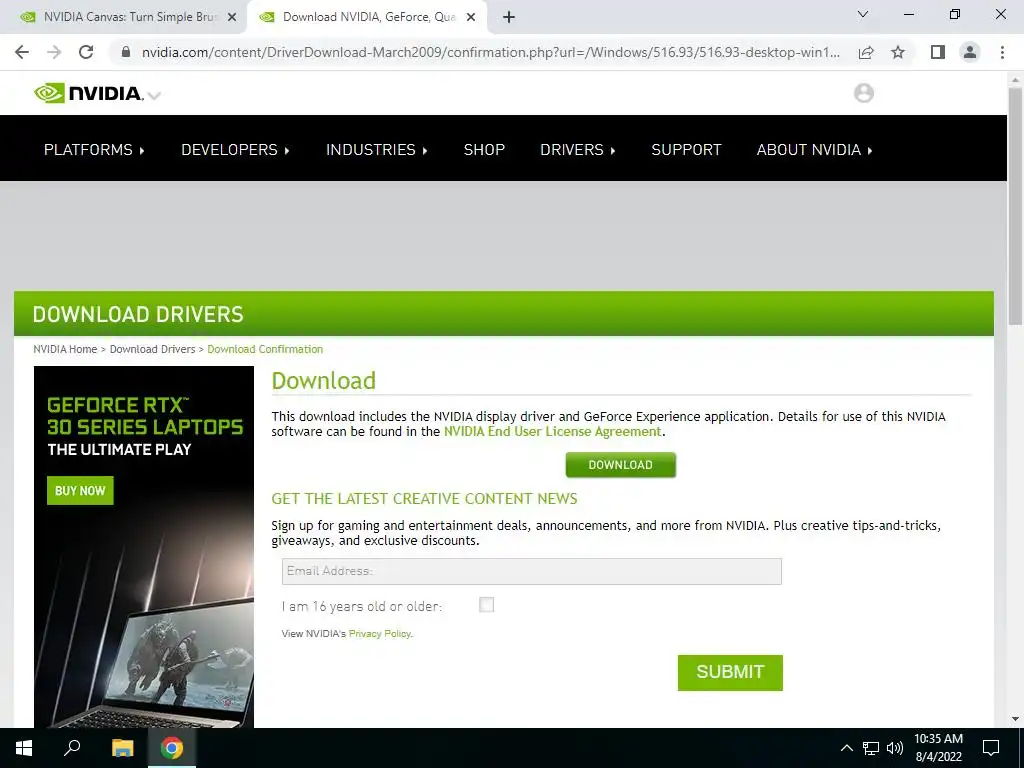Screen dimensions: 1024x768
Task: Open a new tab with plus icon
Action: [x=509, y=18]
